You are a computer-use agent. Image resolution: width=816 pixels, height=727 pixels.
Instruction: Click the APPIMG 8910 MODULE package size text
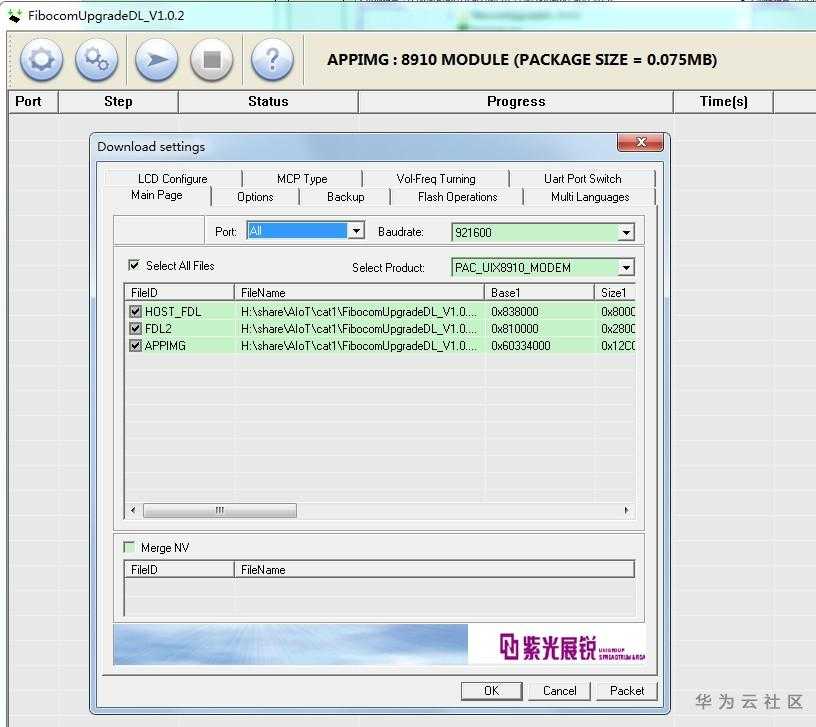pos(522,60)
